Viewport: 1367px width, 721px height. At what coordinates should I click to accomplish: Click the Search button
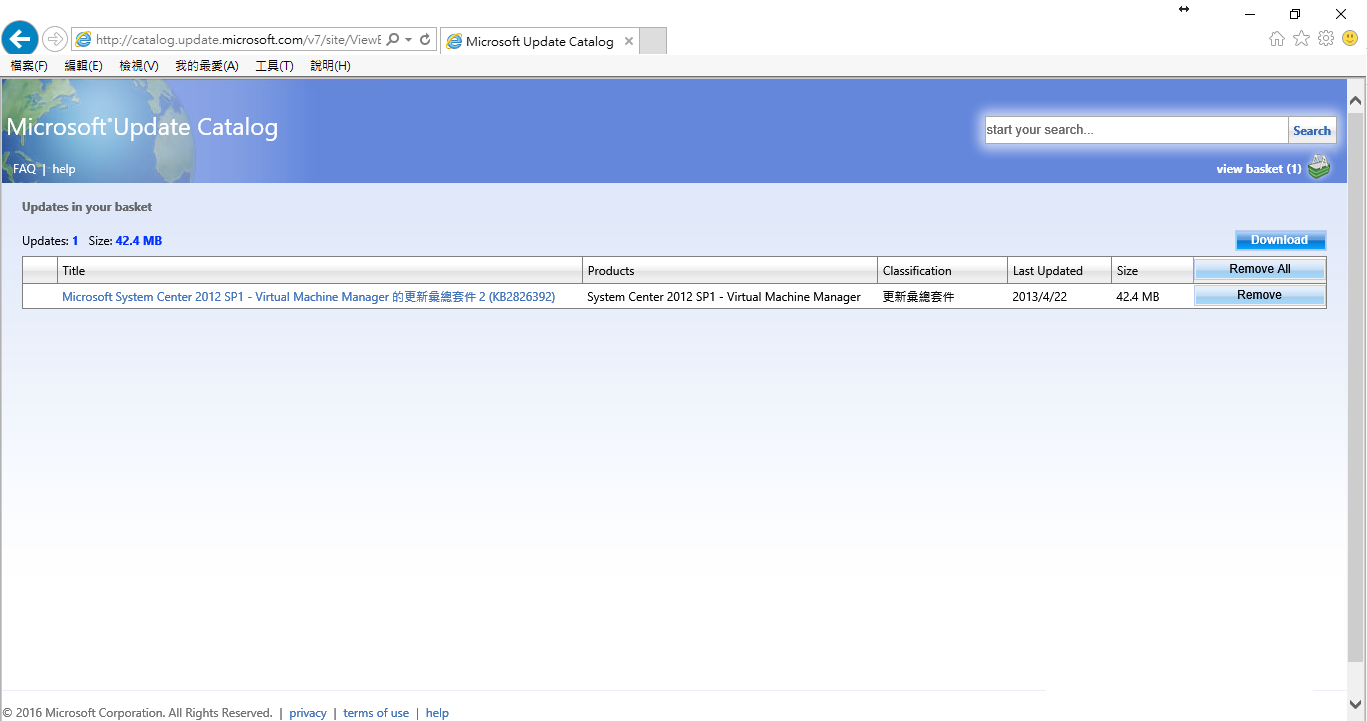tap(1312, 130)
